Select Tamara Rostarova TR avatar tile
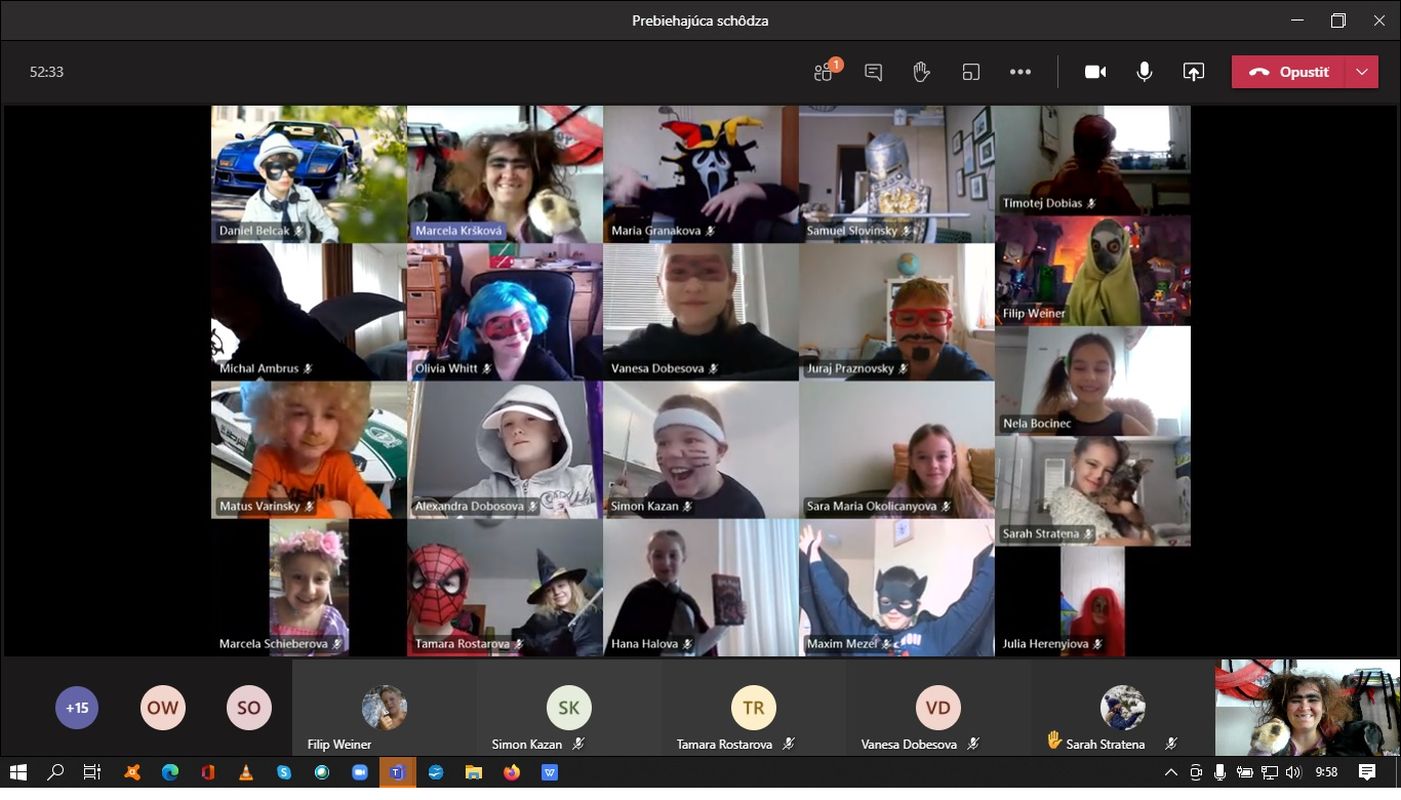1401x800 pixels. coord(754,708)
